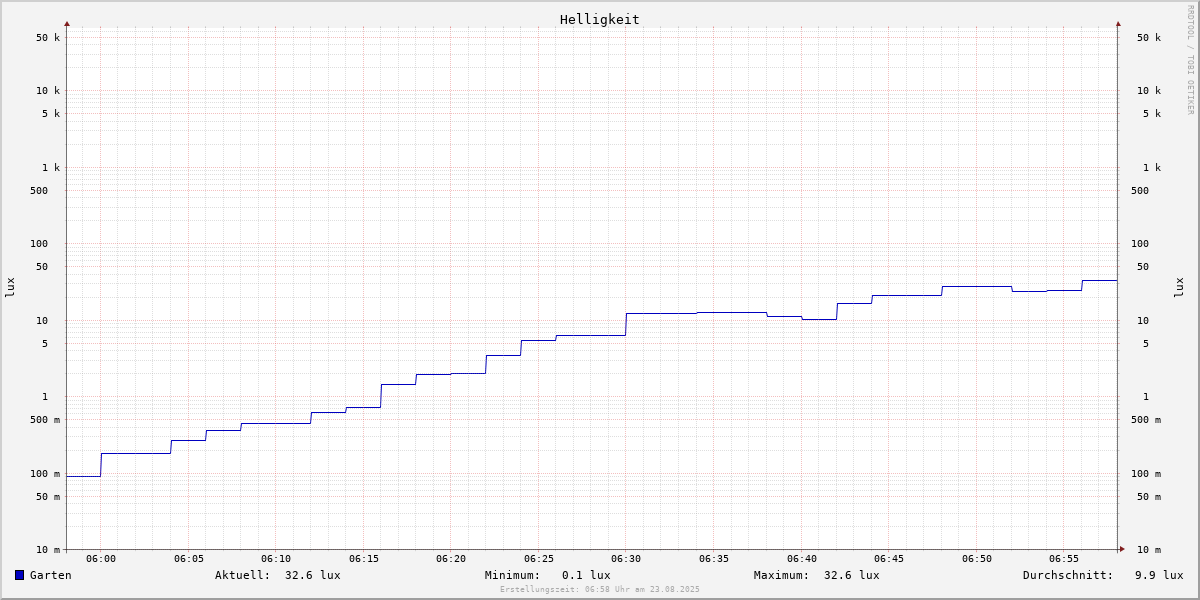Click the "10 m" label on right axis

pyautogui.click(x=1149, y=549)
